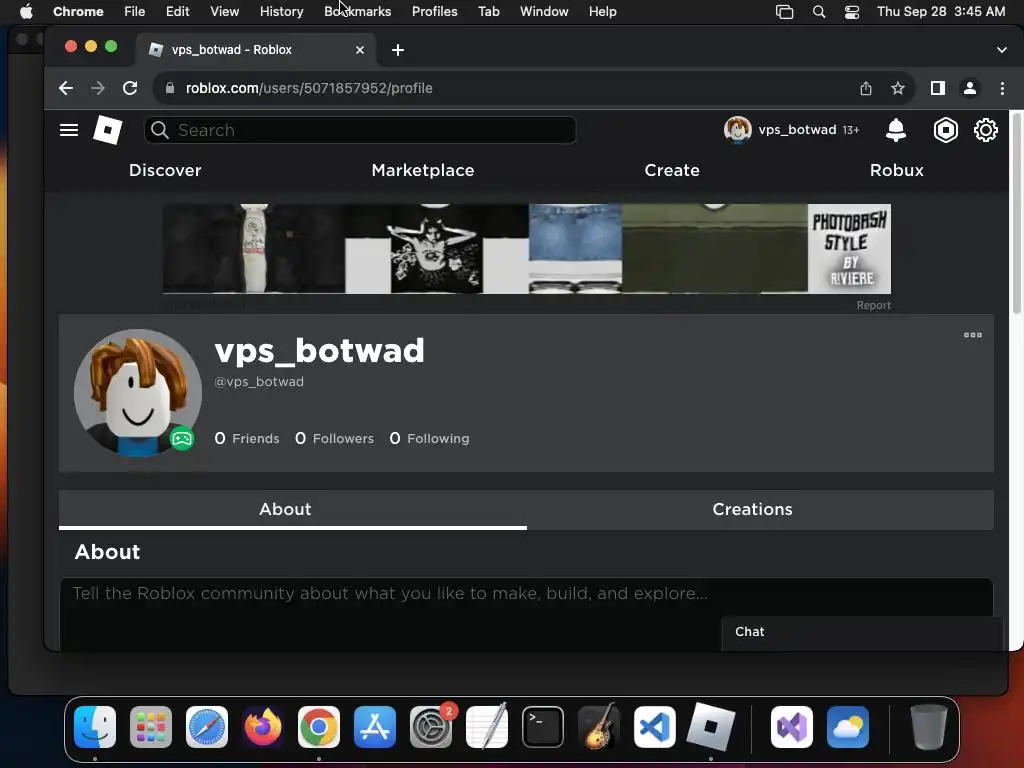Click the green game status badge on avatar
This screenshot has height=768, width=1024.
coord(182,438)
